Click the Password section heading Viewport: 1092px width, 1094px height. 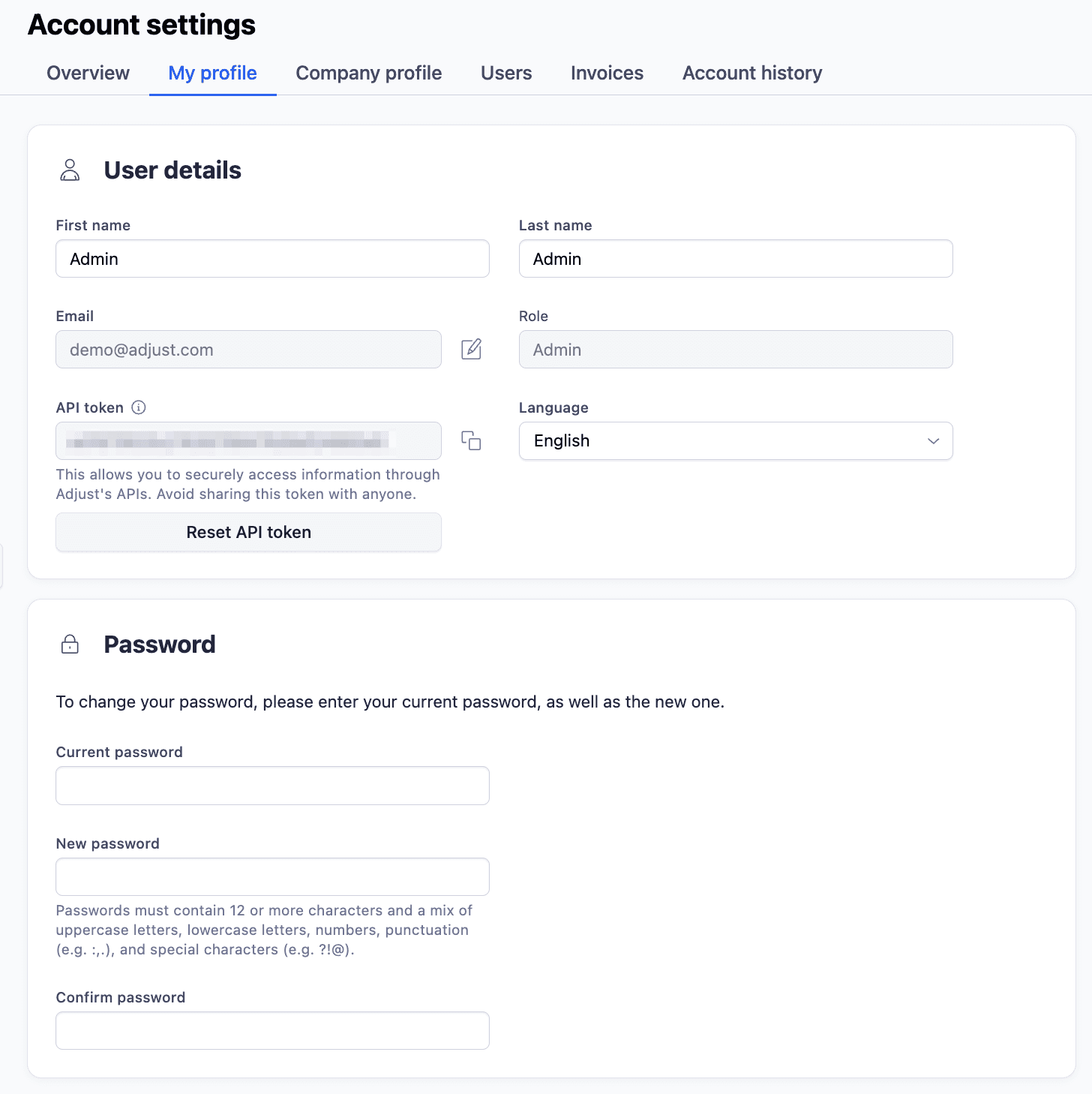point(160,645)
